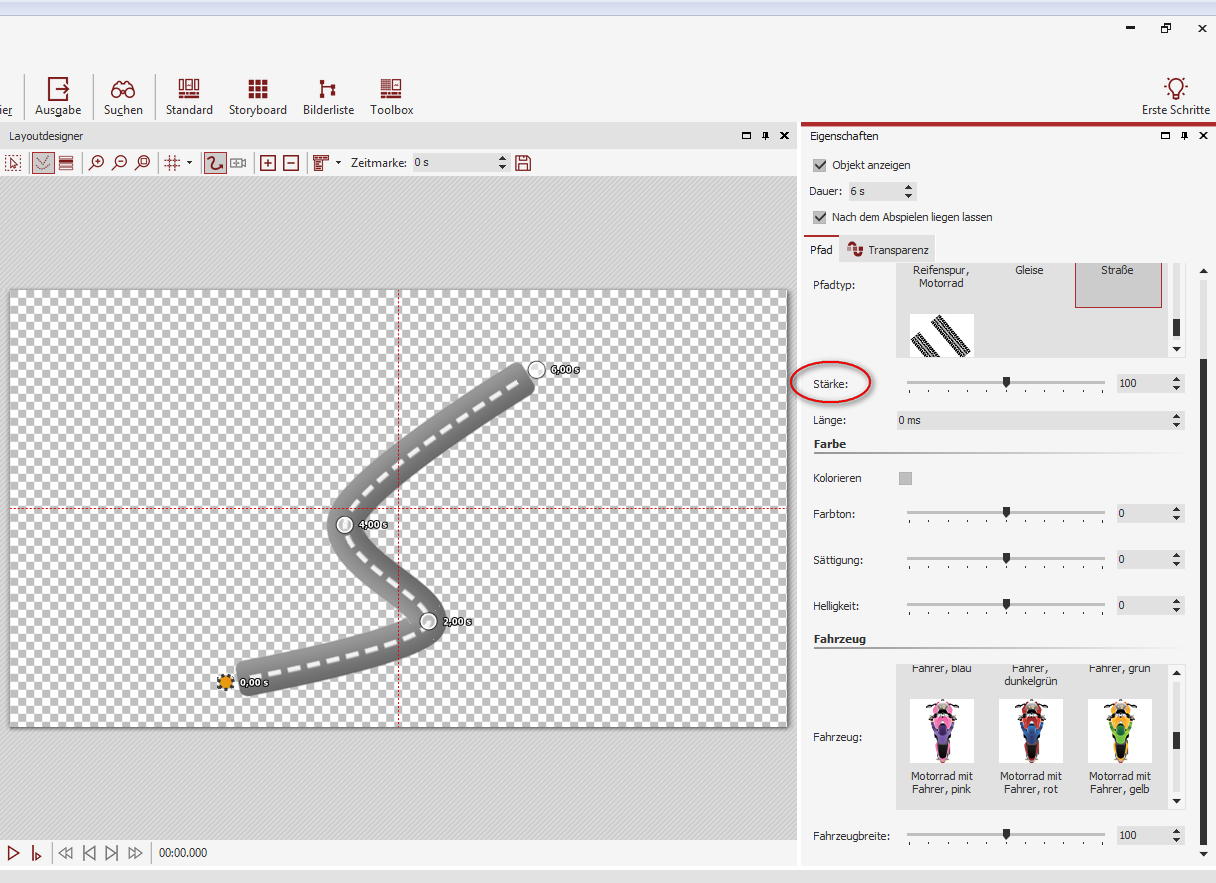Click the Stärke slider handle
Screen dimensions: 1216x883
tap(1006, 382)
